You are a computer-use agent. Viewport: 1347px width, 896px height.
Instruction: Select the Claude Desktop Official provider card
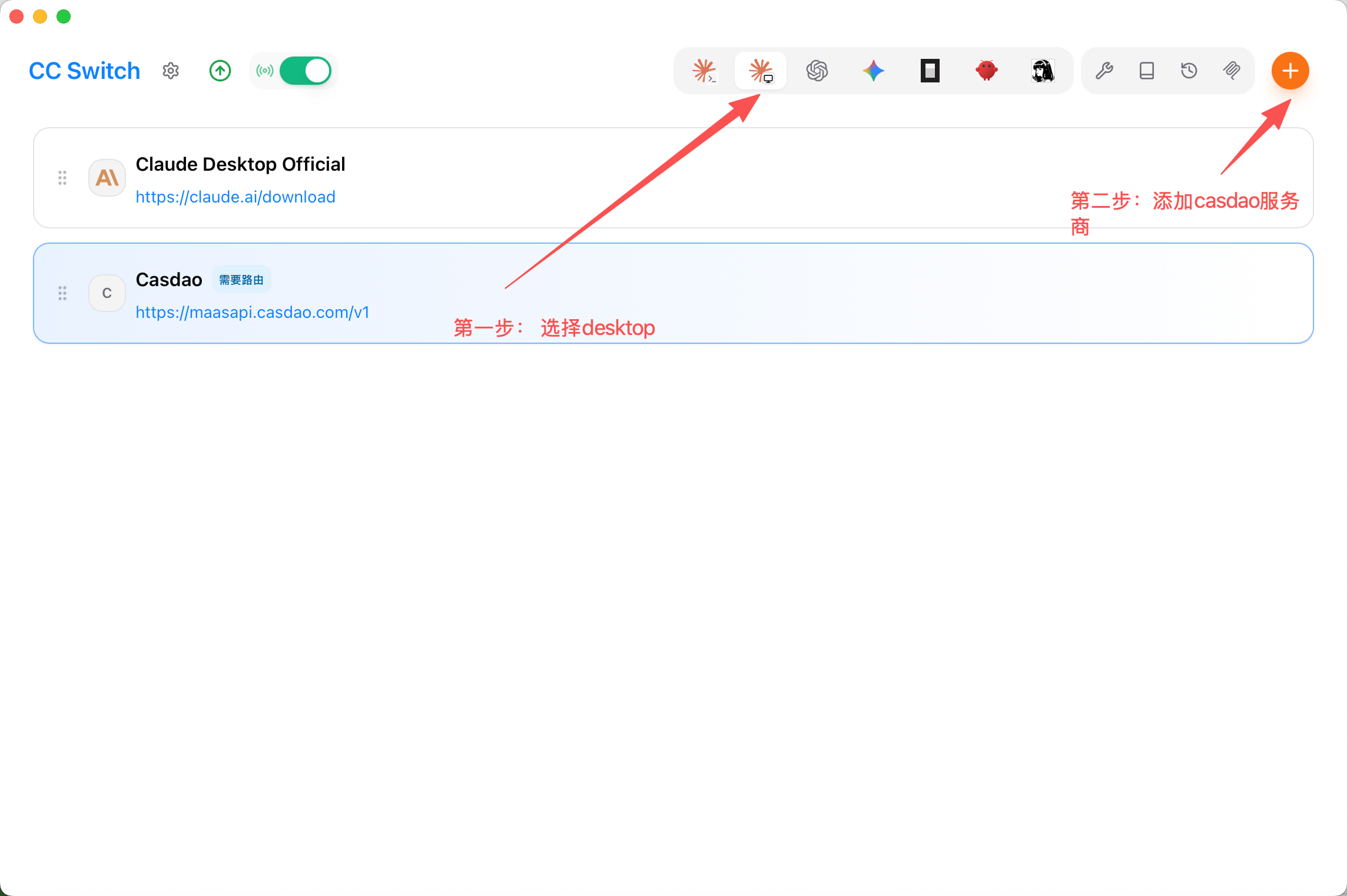[x=673, y=178]
